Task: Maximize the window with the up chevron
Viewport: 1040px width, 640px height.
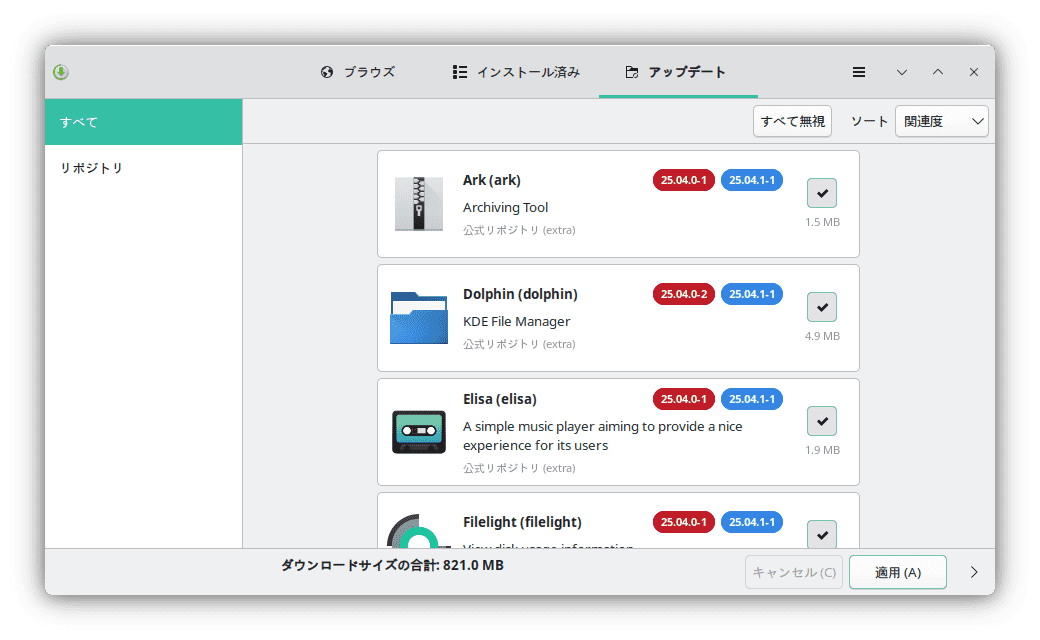Action: (x=938, y=72)
